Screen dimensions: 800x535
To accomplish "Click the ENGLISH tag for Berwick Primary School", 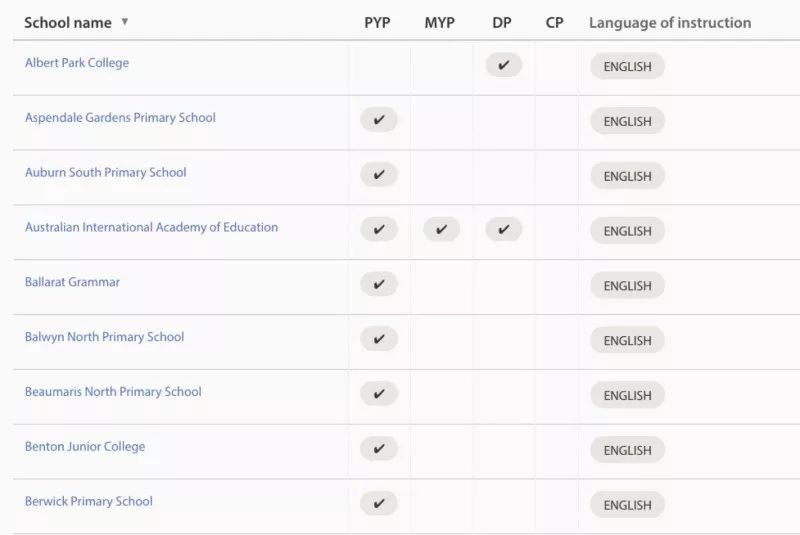I will (x=628, y=505).
